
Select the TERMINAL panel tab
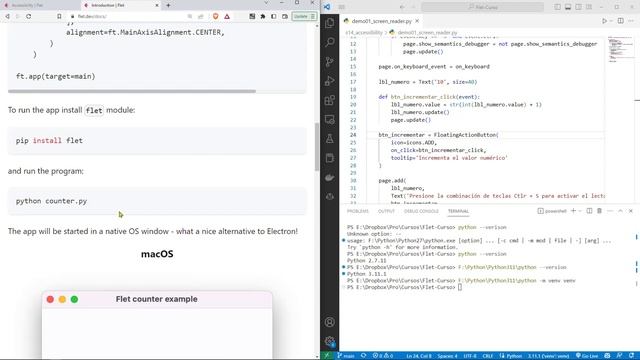tap(458, 211)
